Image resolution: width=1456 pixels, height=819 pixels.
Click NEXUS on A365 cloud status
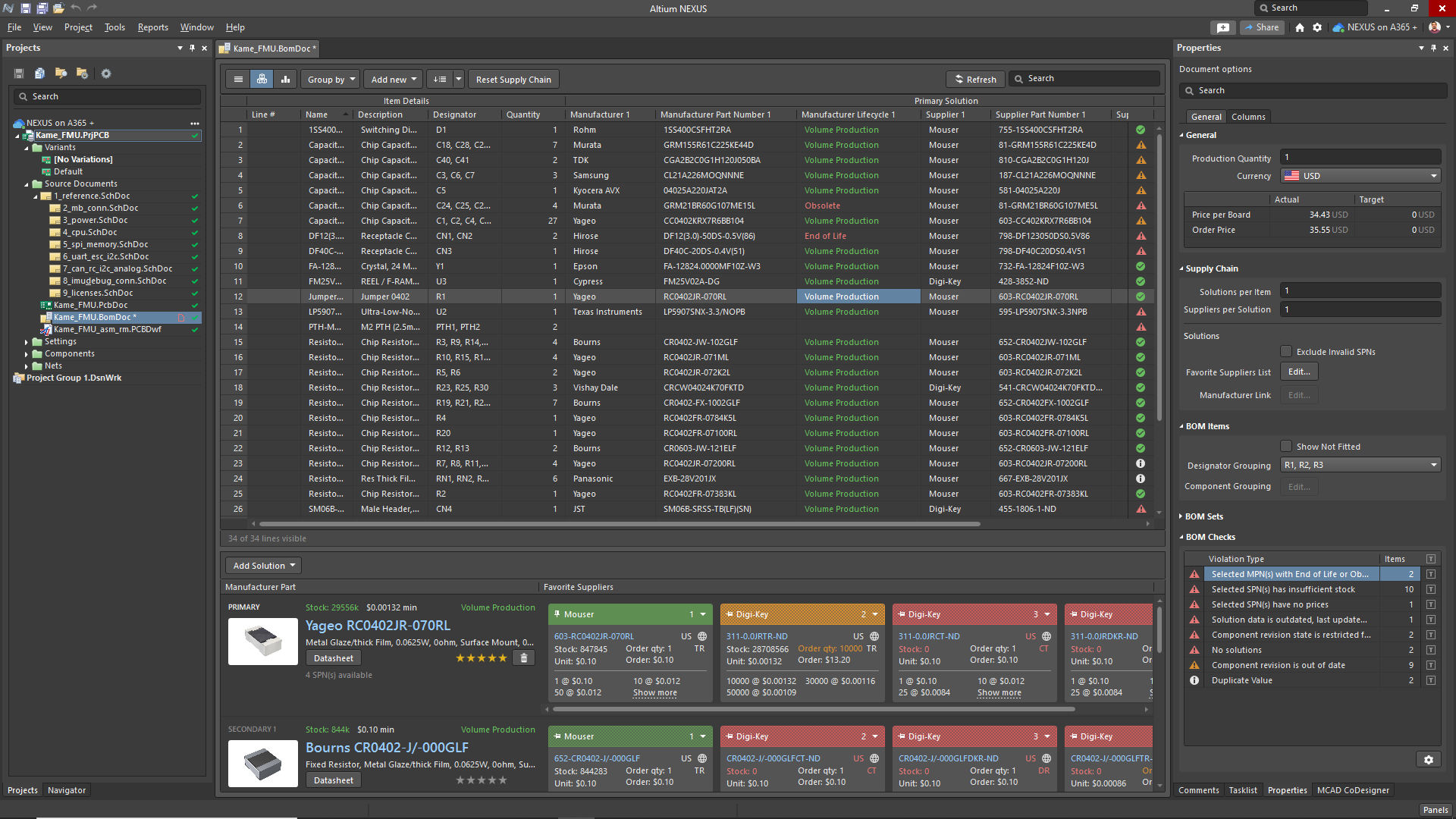tap(1375, 27)
